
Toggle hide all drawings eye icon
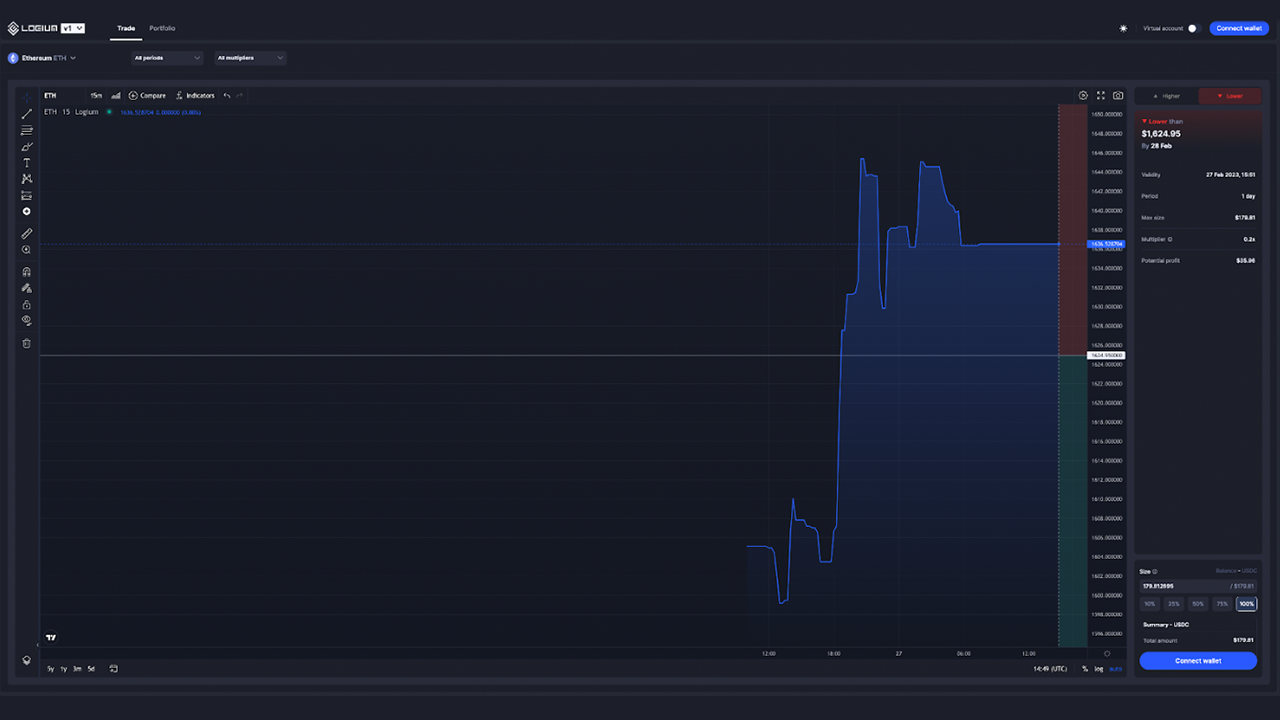pyautogui.click(x=27, y=321)
